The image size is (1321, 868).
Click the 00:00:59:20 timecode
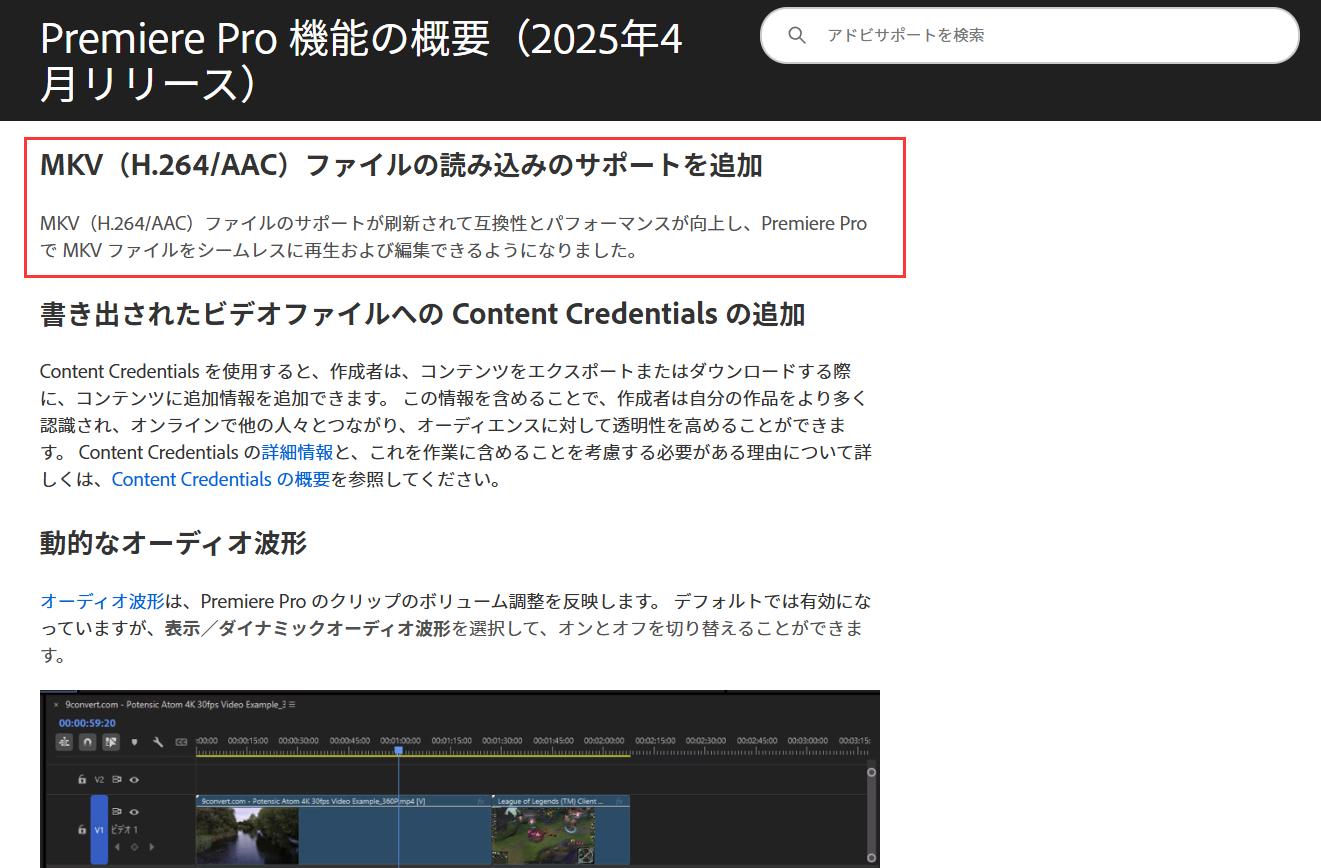(x=87, y=723)
